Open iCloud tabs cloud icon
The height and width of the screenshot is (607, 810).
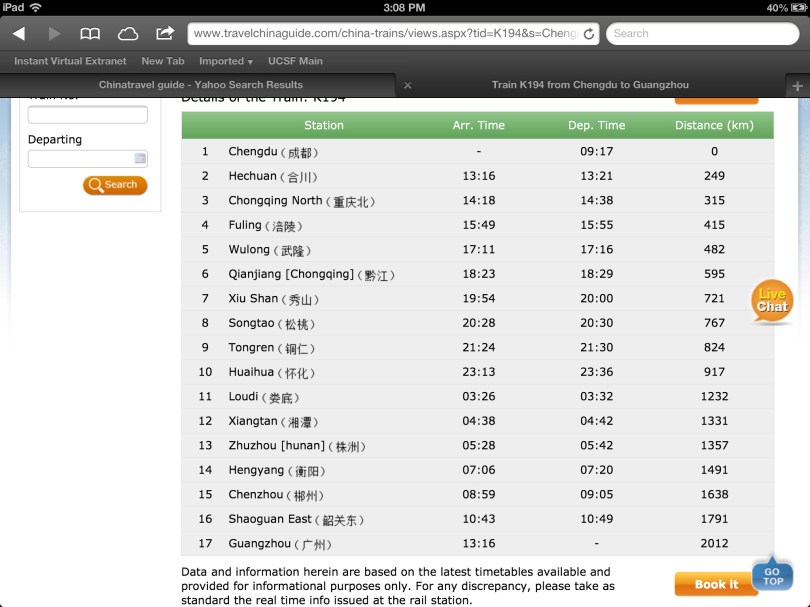coord(128,34)
